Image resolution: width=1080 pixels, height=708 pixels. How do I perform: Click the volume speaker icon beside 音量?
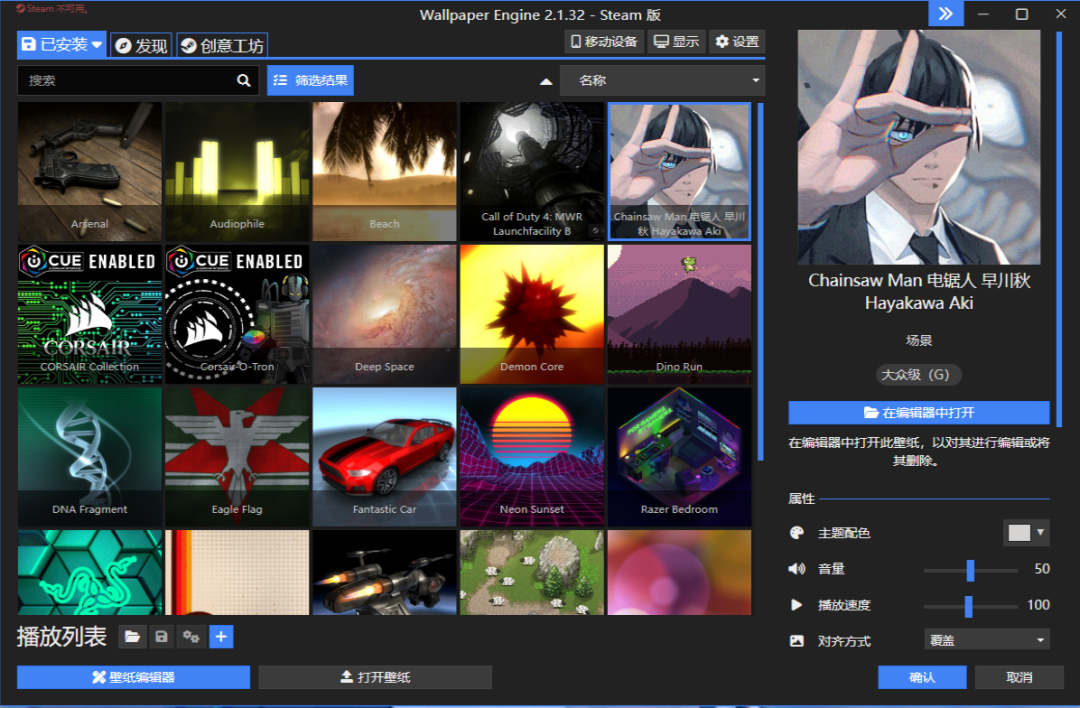798,569
